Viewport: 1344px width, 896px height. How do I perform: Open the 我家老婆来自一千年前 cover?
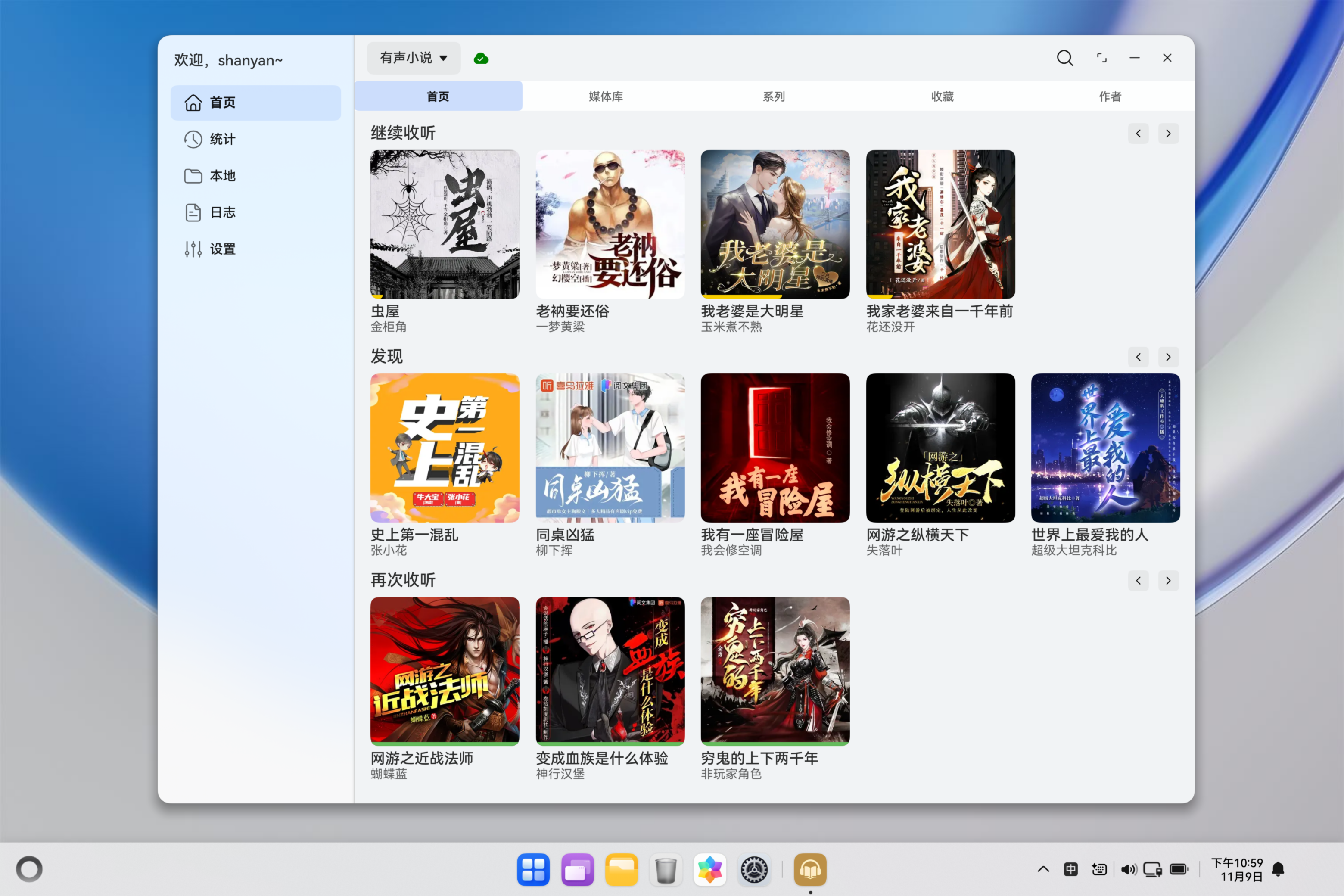(x=940, y=224)
